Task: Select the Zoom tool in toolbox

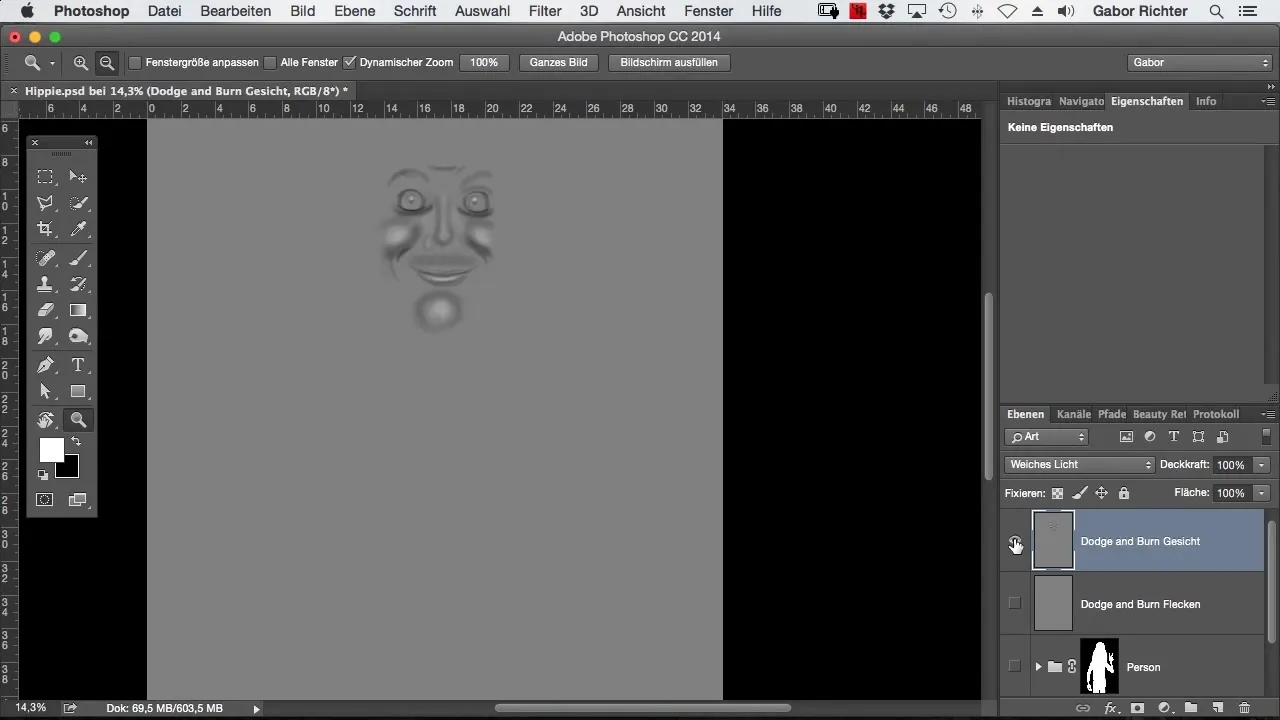Action: pos(78,420)
